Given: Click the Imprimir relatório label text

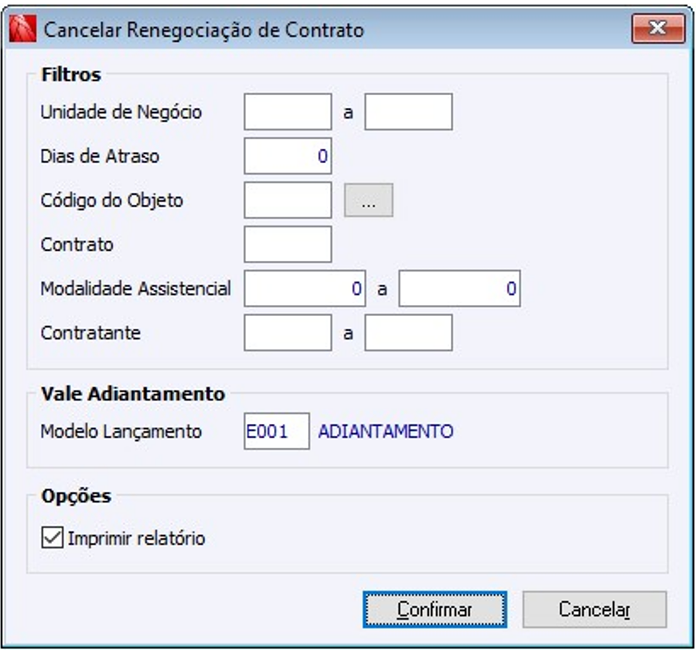Looking at the screenshot, I should pos(136,538).
